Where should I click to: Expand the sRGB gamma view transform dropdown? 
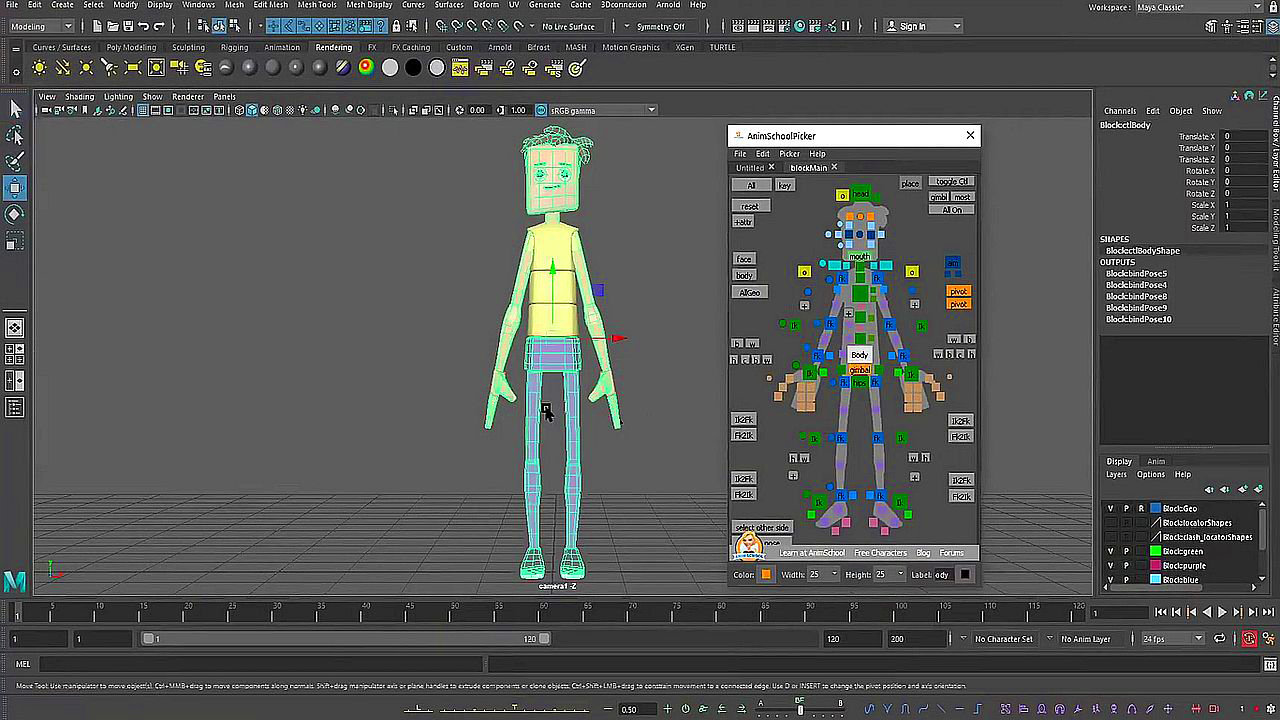coord(651,110)
